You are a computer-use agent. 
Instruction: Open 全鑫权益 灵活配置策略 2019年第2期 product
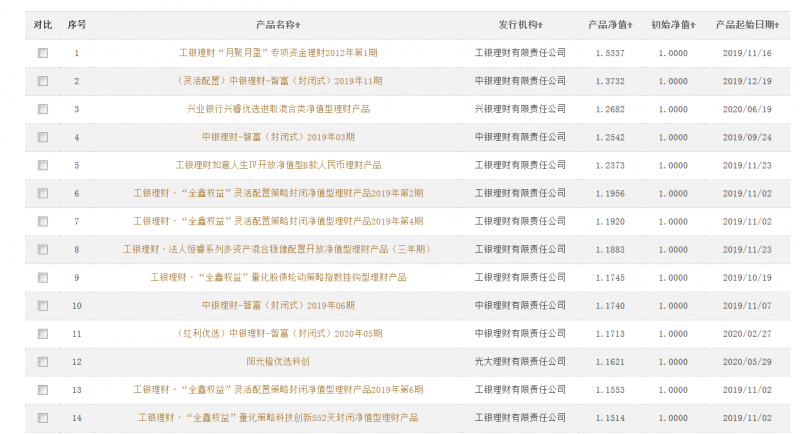point(278,193)
